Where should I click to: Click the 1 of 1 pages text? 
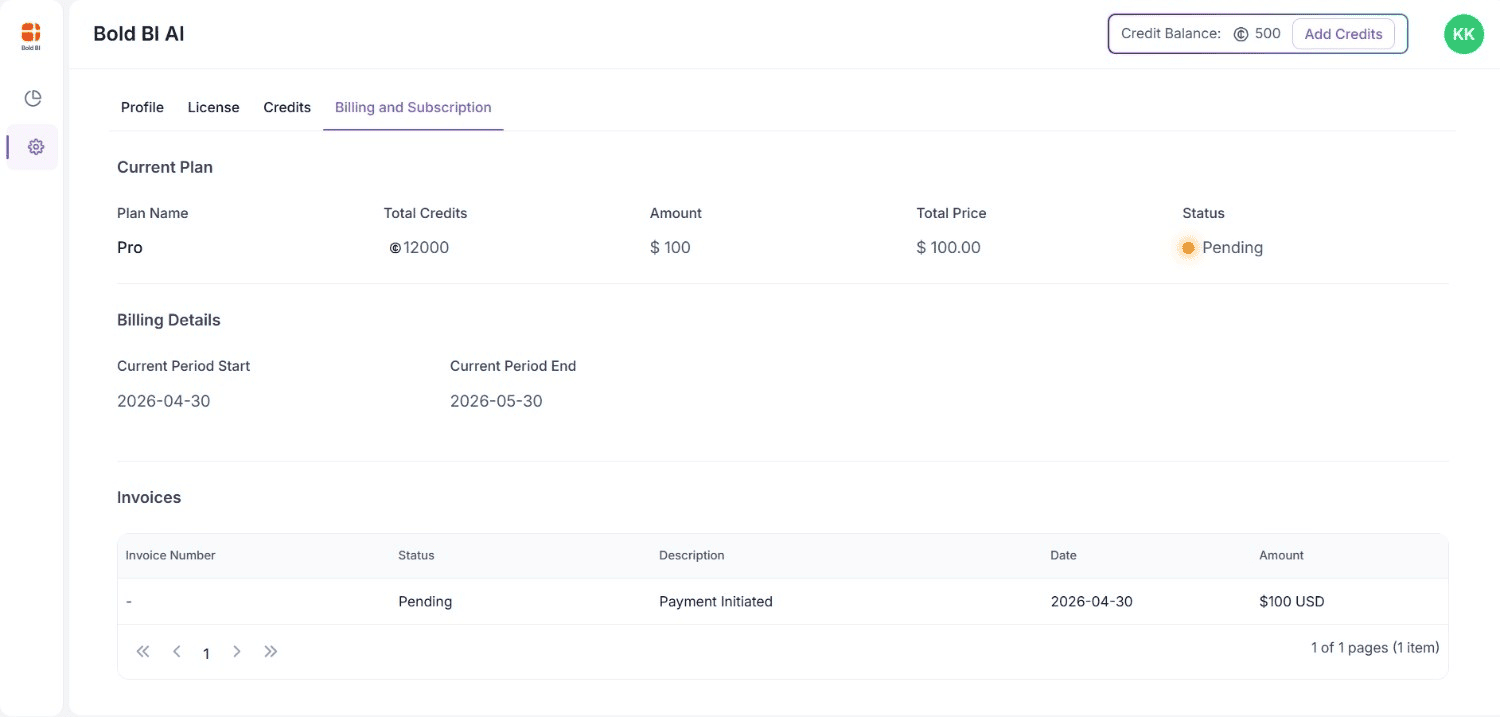pos(1375,648)
